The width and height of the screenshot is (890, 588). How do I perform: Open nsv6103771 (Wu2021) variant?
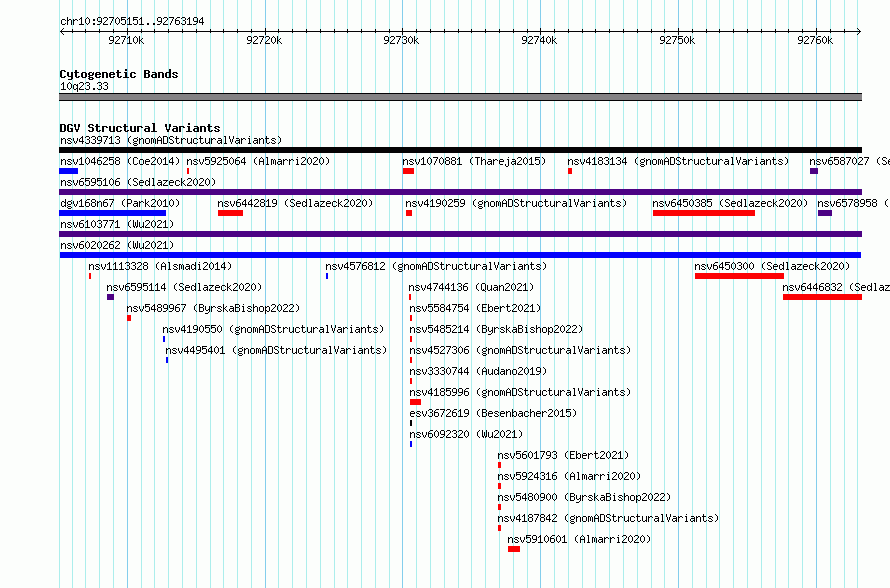pos(117,224)
